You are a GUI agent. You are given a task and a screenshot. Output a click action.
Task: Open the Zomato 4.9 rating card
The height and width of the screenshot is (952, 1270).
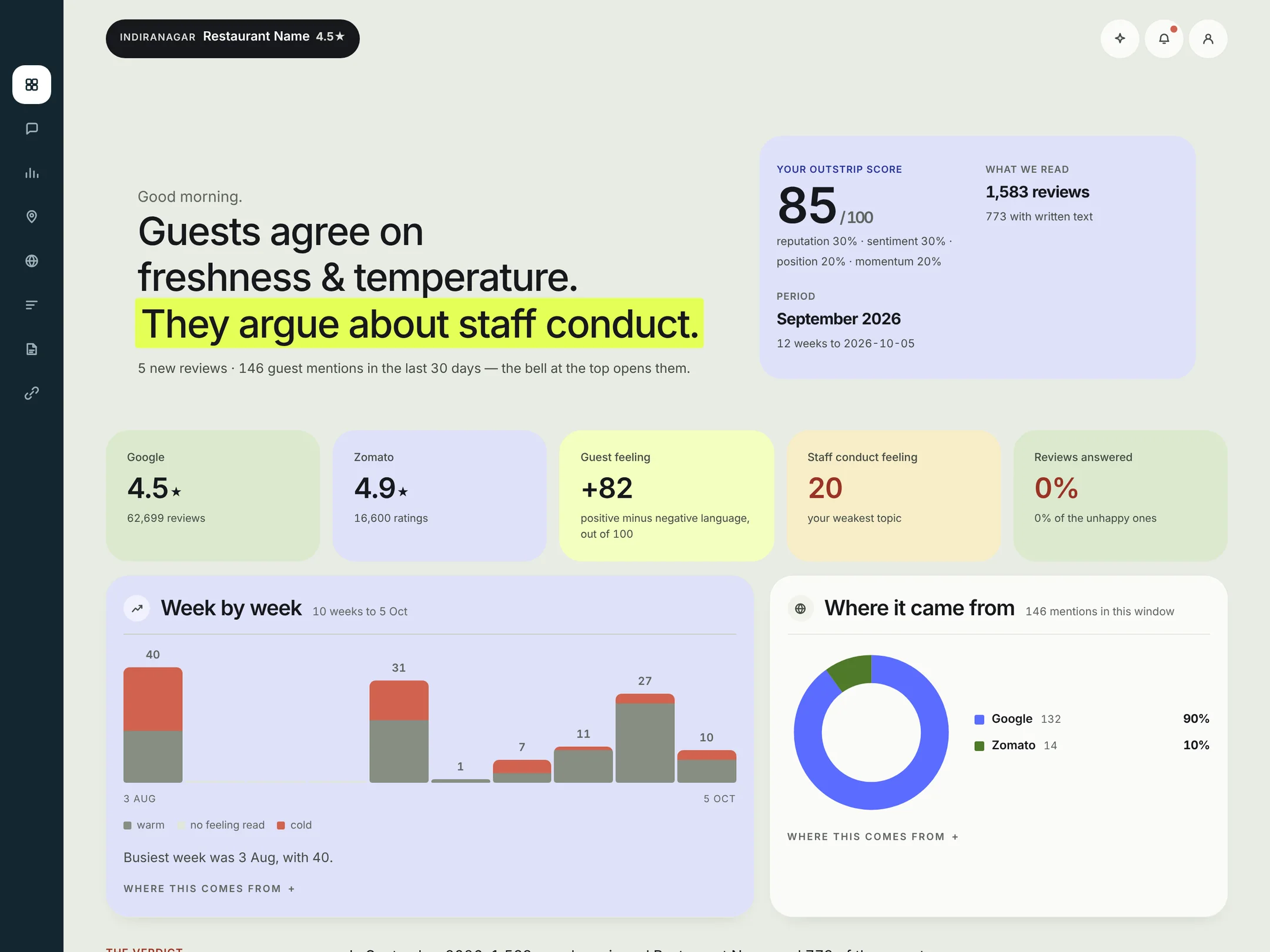(x=440, y=495)
